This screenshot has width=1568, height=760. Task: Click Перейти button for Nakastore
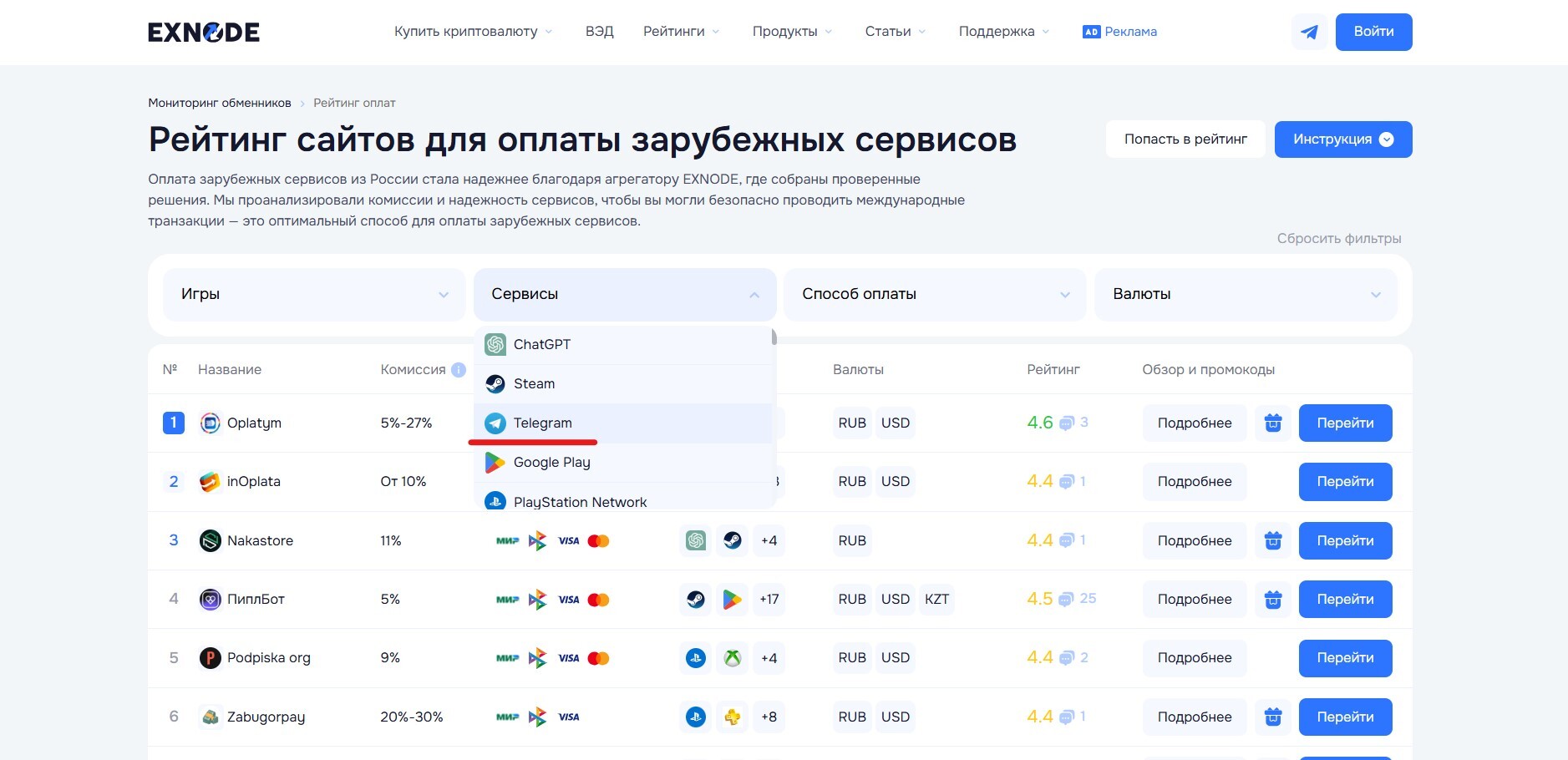1345,541
